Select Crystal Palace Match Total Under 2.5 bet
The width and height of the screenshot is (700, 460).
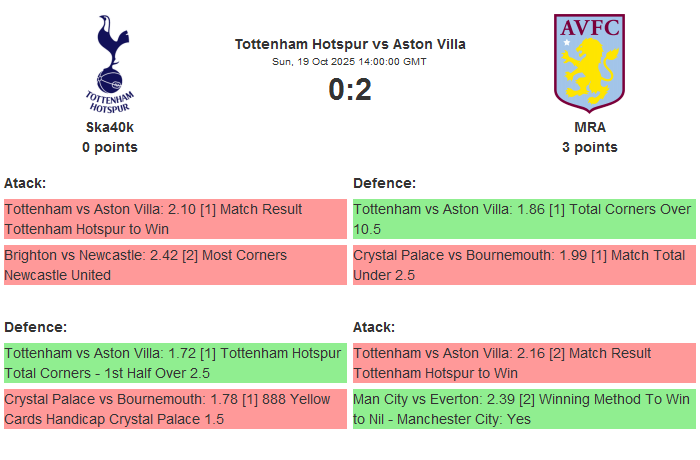click(524, 265)
